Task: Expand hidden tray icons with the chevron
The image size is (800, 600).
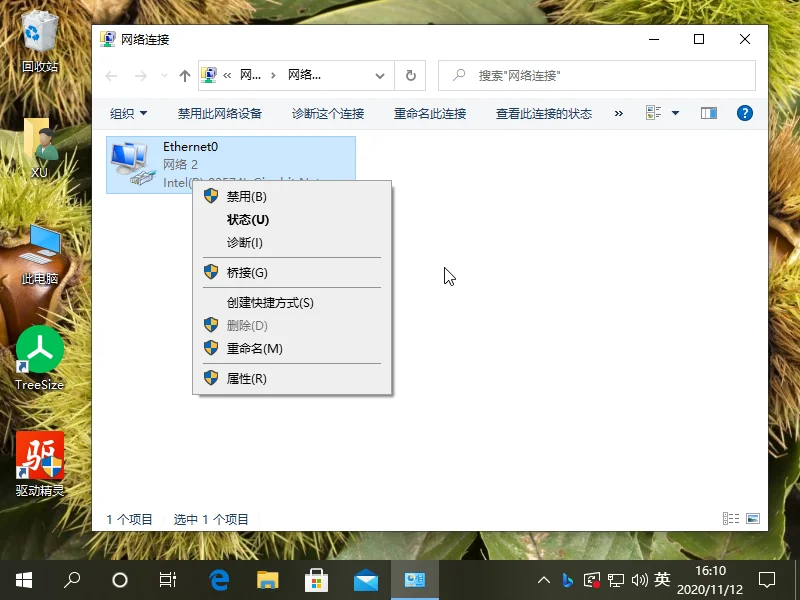Action: click(x=543, y=580)
